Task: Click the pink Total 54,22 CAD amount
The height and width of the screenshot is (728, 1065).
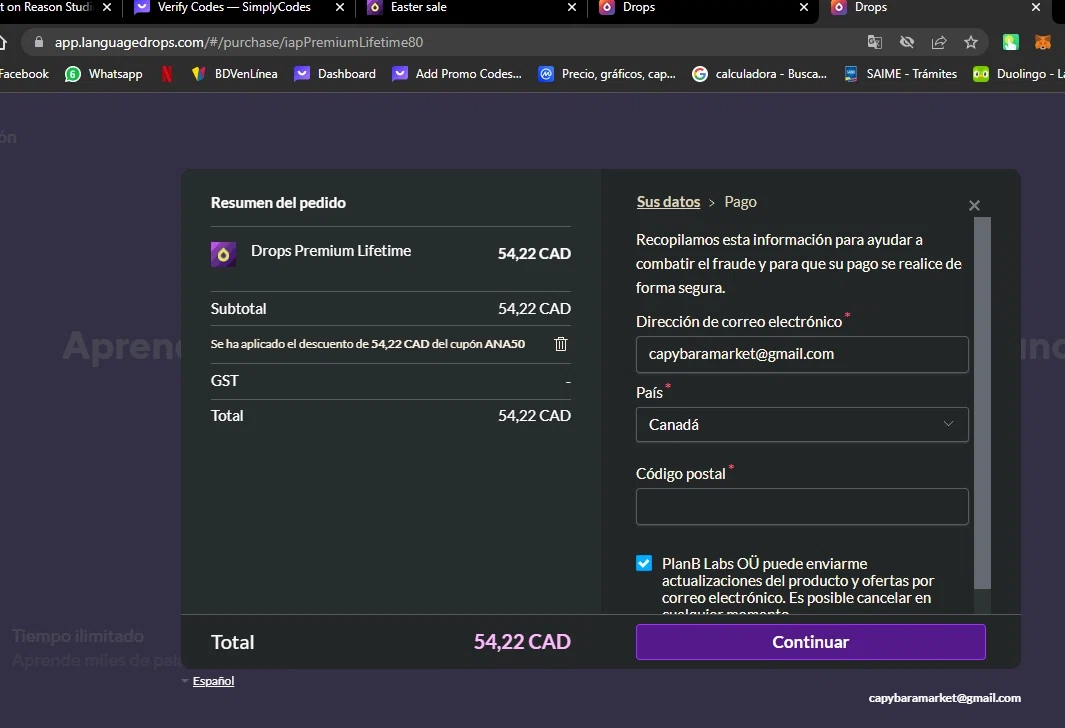Action: tap(522, 642)
